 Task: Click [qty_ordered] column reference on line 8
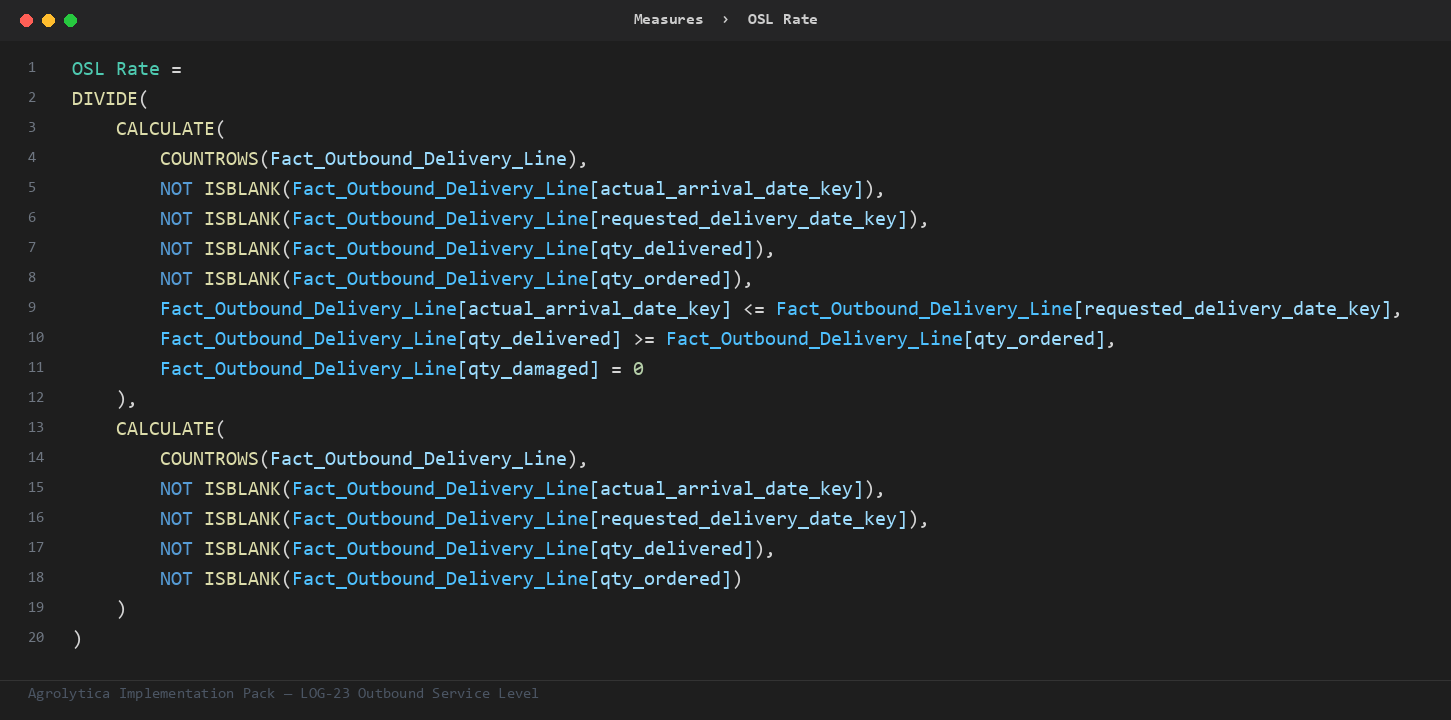tap(661, 279)
